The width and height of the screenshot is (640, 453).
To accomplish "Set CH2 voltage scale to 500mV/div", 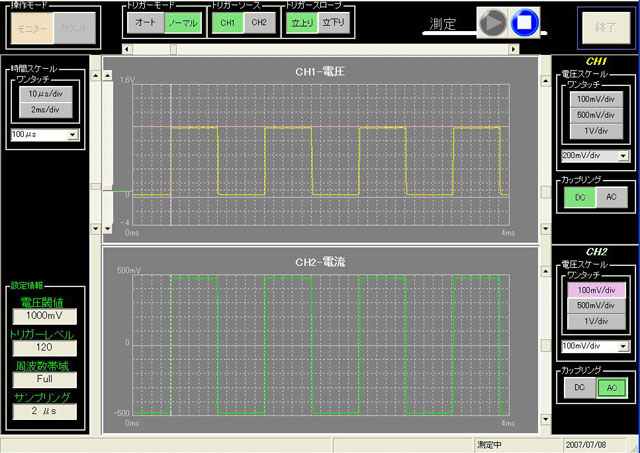I will point(596,306).
